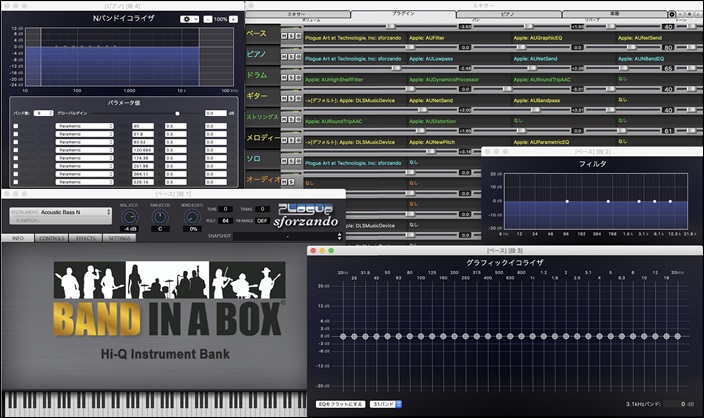Click the round black icon beside 楽譜 tab

(x=672, y=14)
